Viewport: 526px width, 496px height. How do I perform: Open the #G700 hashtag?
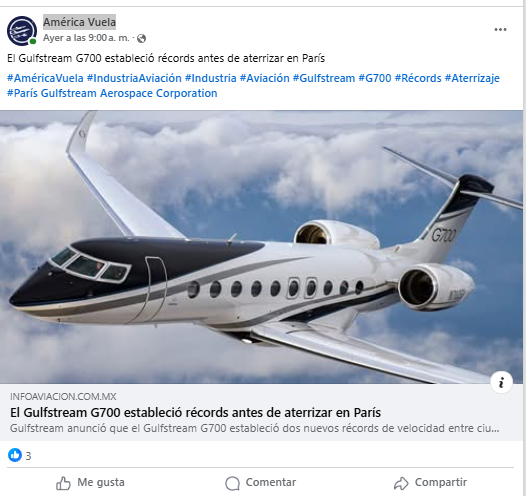(375, 78)
